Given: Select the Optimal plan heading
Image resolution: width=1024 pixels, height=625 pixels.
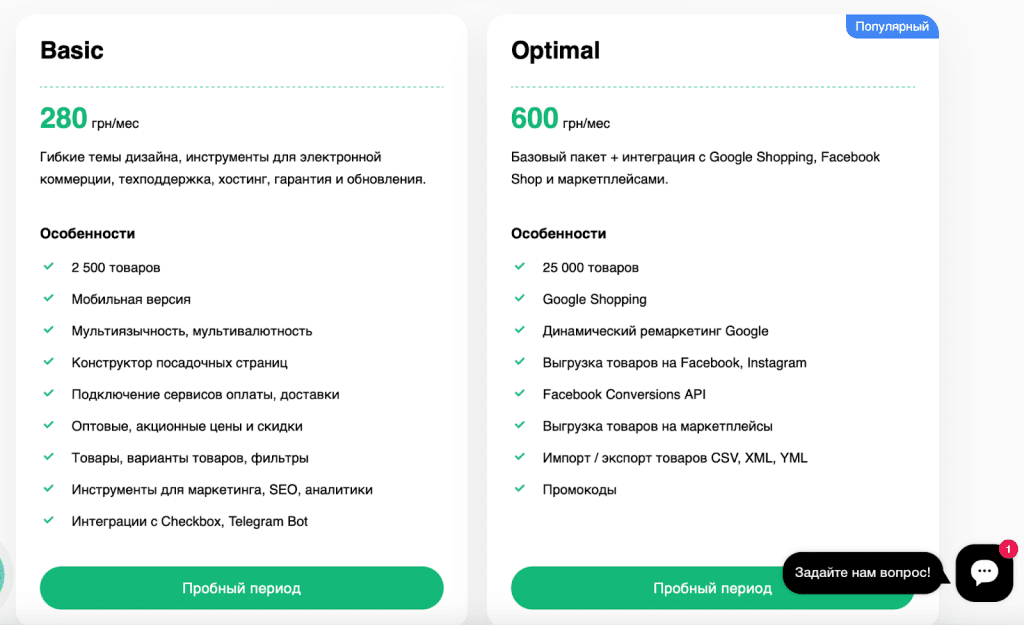Looking at the screenshot, I should [555, 50].
